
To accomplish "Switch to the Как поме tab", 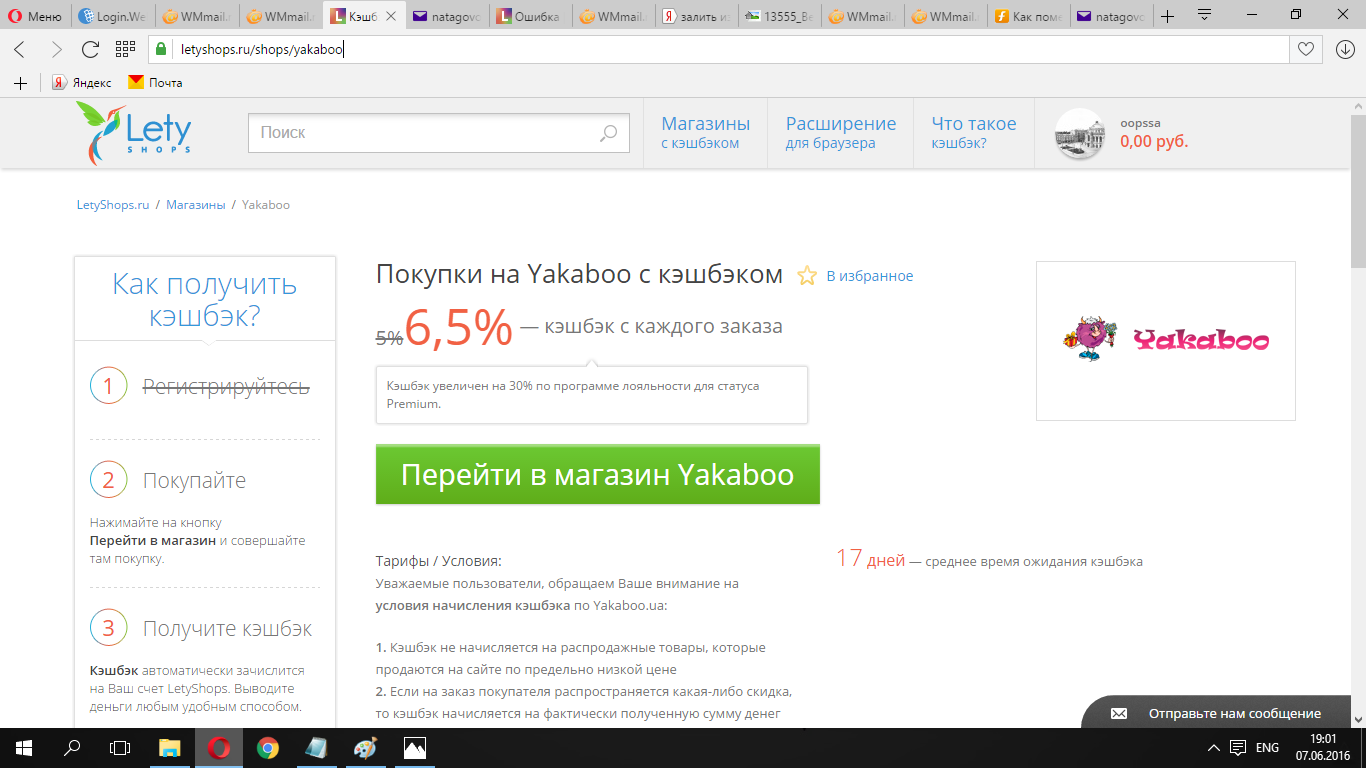I will tap(1029, 16).
